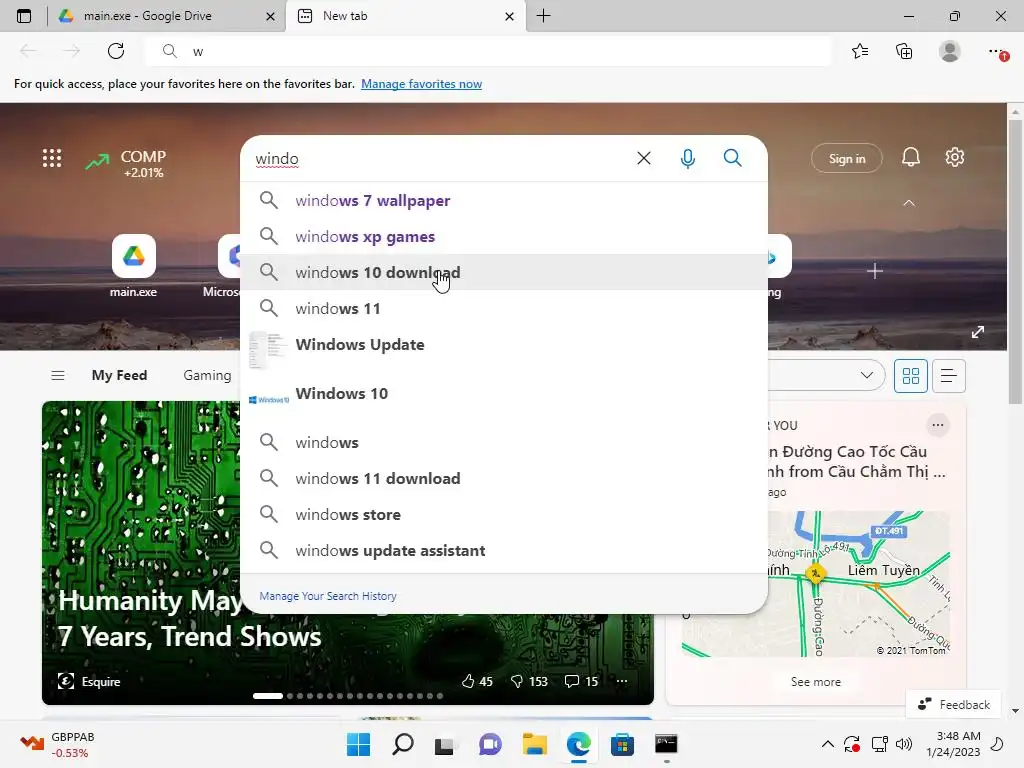The height and width of the screenshot is (768, 1024).
Task: Open Microsoft Store from taskbar
Action: [622, 744]
